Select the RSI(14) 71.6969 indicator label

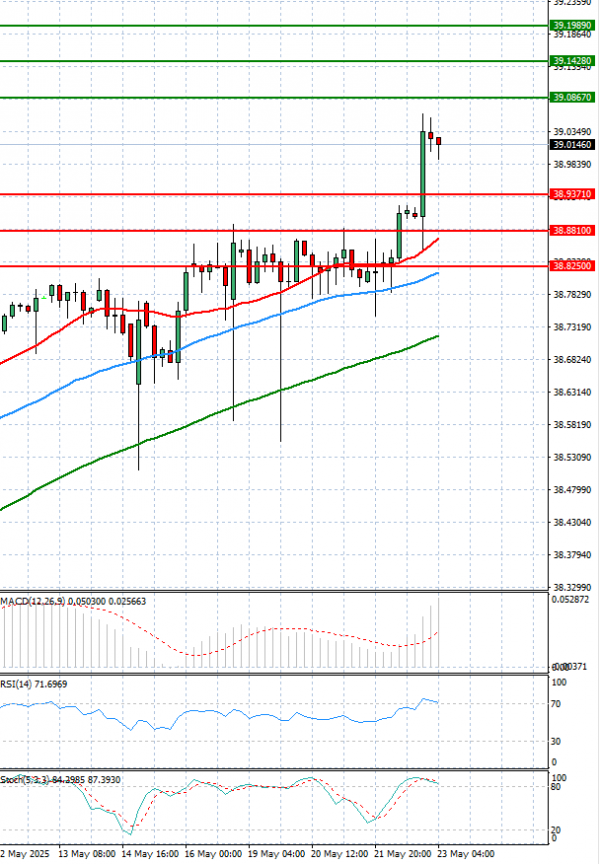click(x=34, y=684)
